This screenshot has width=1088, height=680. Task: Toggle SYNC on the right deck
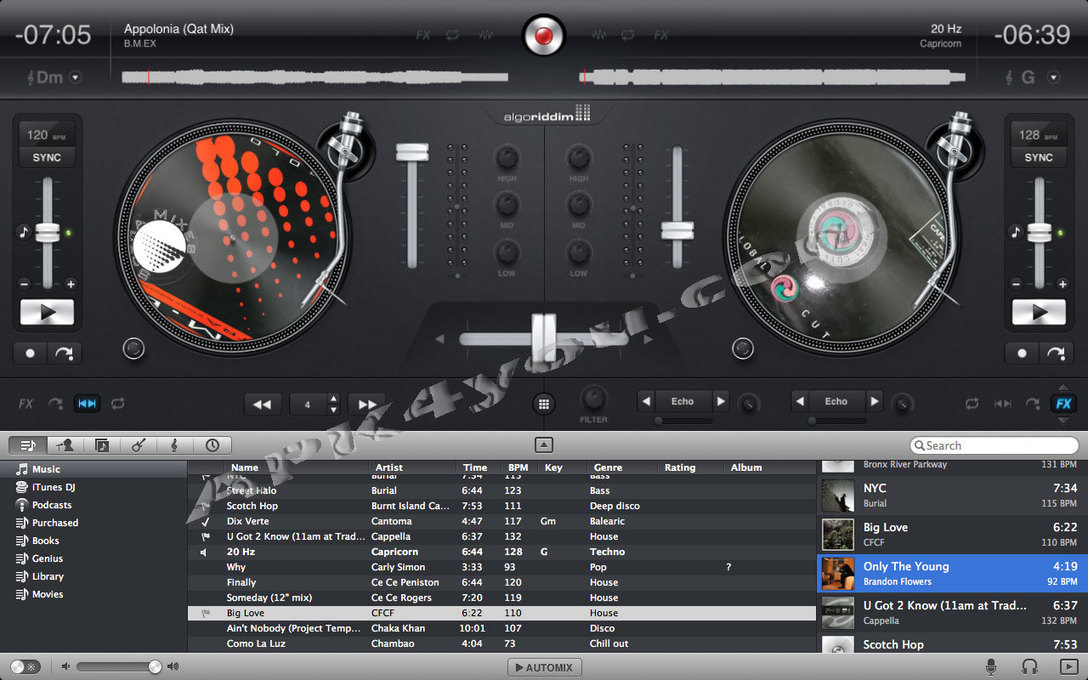tap(1039, 158)
